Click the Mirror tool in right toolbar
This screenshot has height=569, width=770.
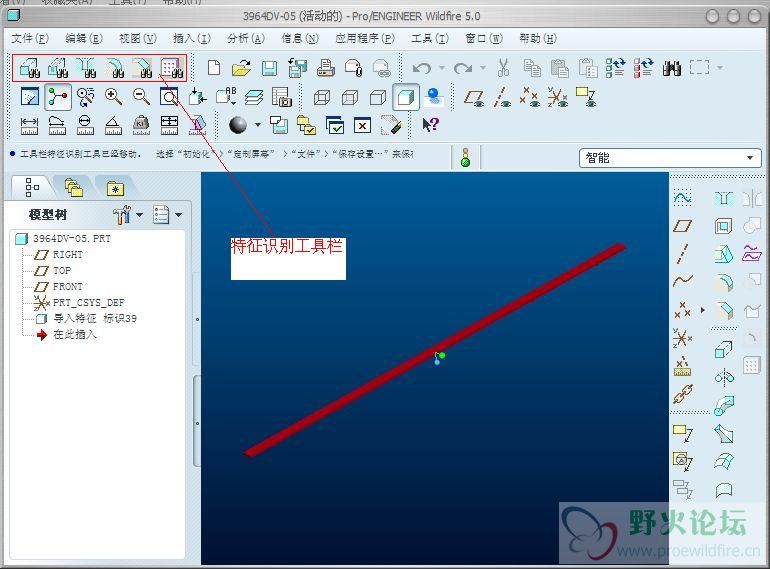coord(752,198)
